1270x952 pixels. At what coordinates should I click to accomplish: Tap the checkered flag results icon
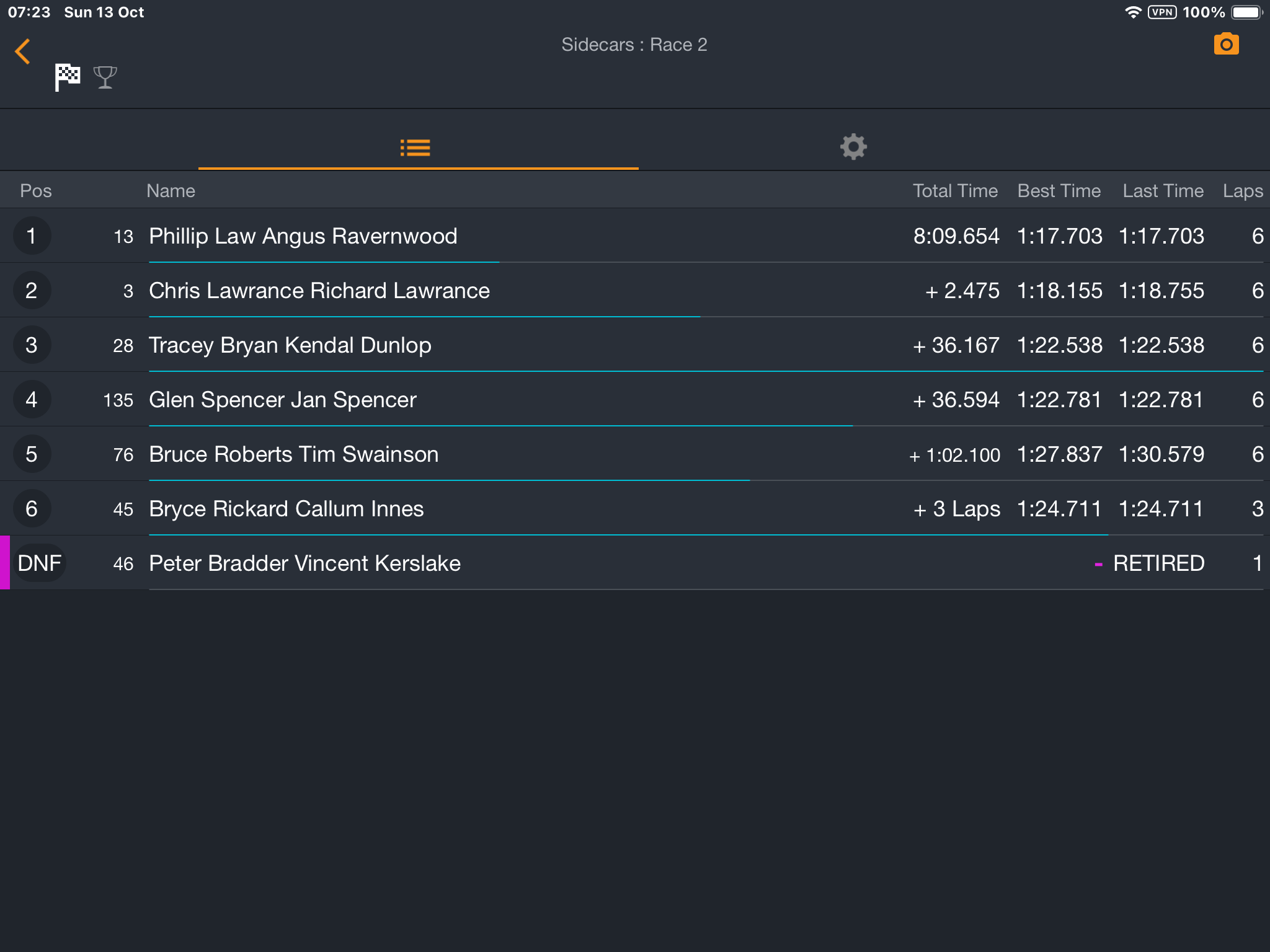click(67, 77)
